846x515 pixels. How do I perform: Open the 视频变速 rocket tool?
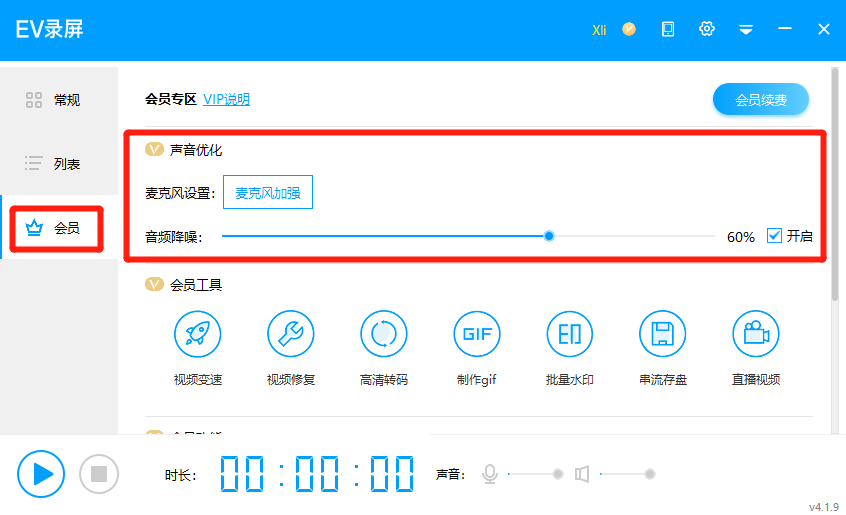(197, 335)
